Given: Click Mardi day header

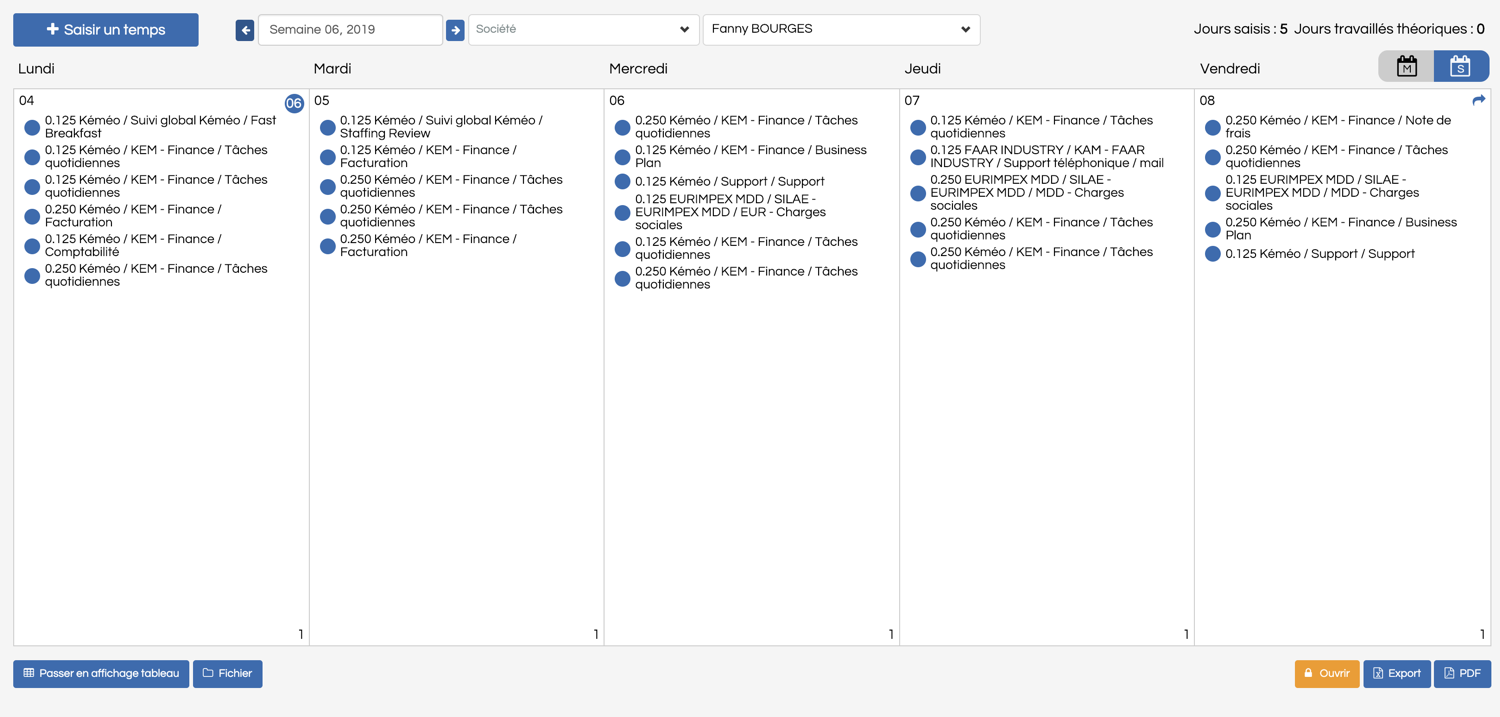Looking at the screenshot, I should tap(332, 69).
